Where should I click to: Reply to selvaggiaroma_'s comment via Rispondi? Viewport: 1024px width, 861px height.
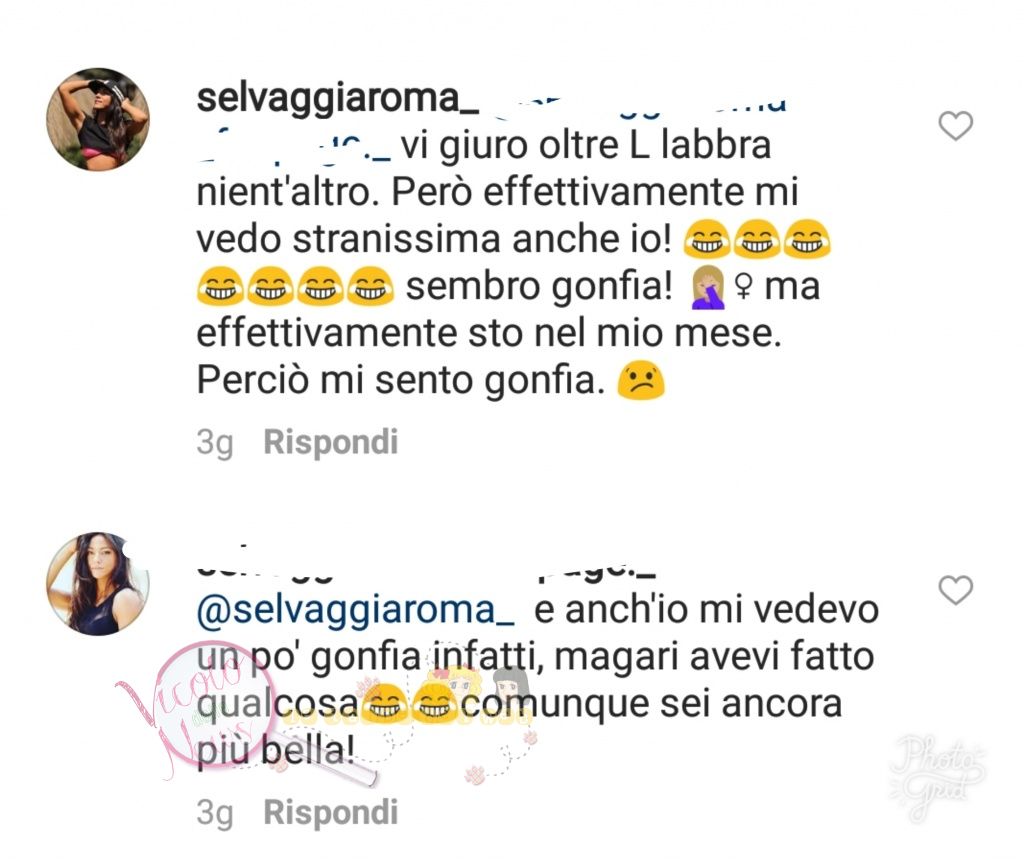click(330, 442)
